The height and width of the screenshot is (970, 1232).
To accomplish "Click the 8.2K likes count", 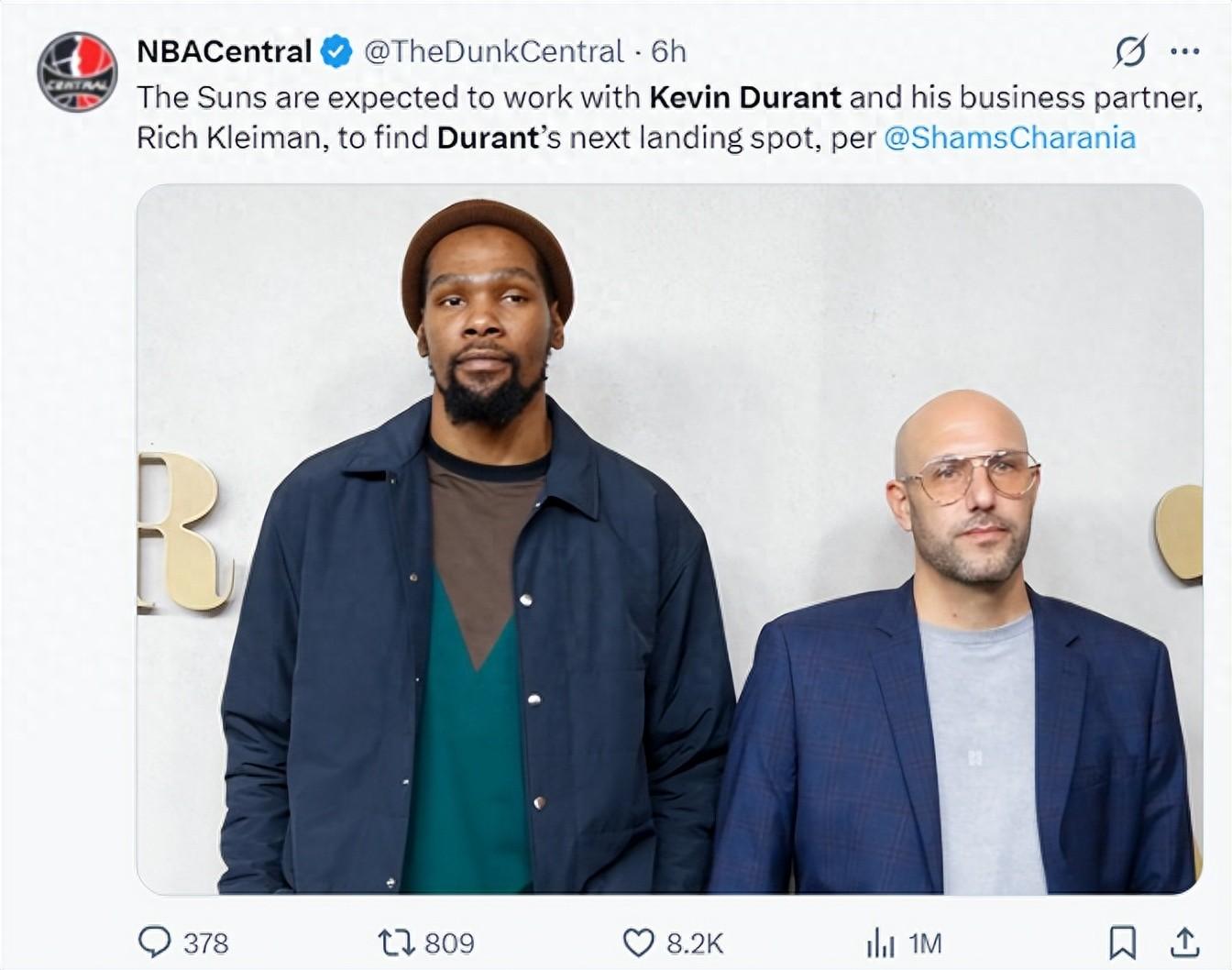I will pos(695,942).
